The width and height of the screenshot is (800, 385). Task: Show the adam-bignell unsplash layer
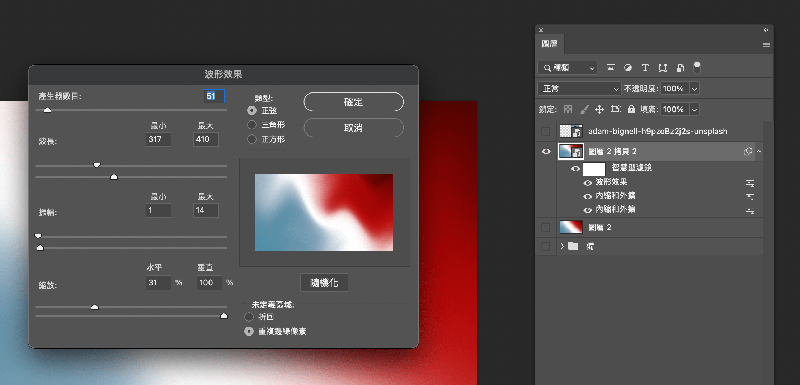pos(545,132)
